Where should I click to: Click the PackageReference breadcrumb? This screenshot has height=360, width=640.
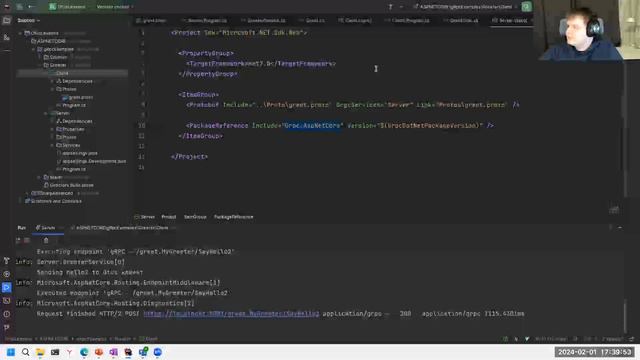click(233, 217)
